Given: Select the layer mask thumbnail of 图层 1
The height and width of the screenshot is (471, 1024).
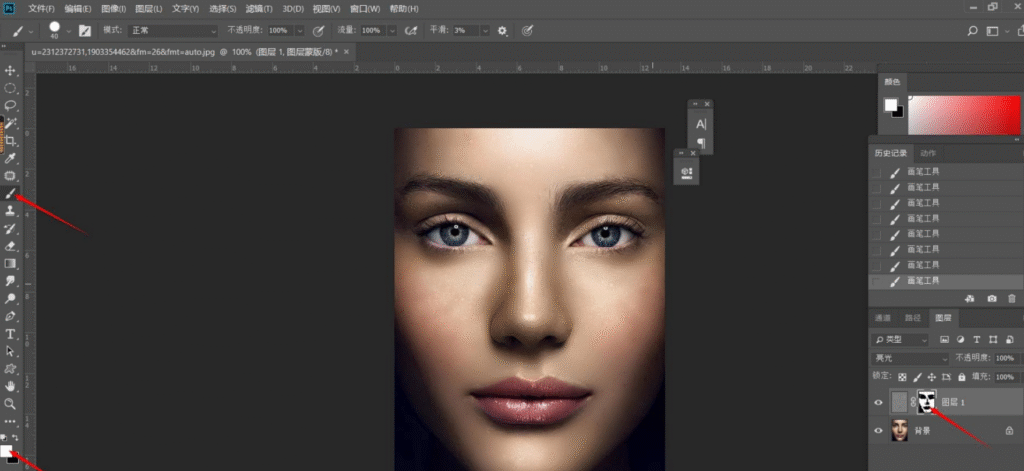Looking at the screenshot, I should pos(927,402).
